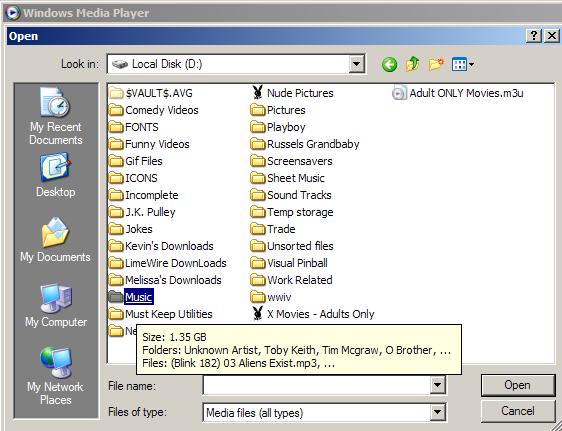Go up one folder level
The image size is (562, 431).
(413, 64)
